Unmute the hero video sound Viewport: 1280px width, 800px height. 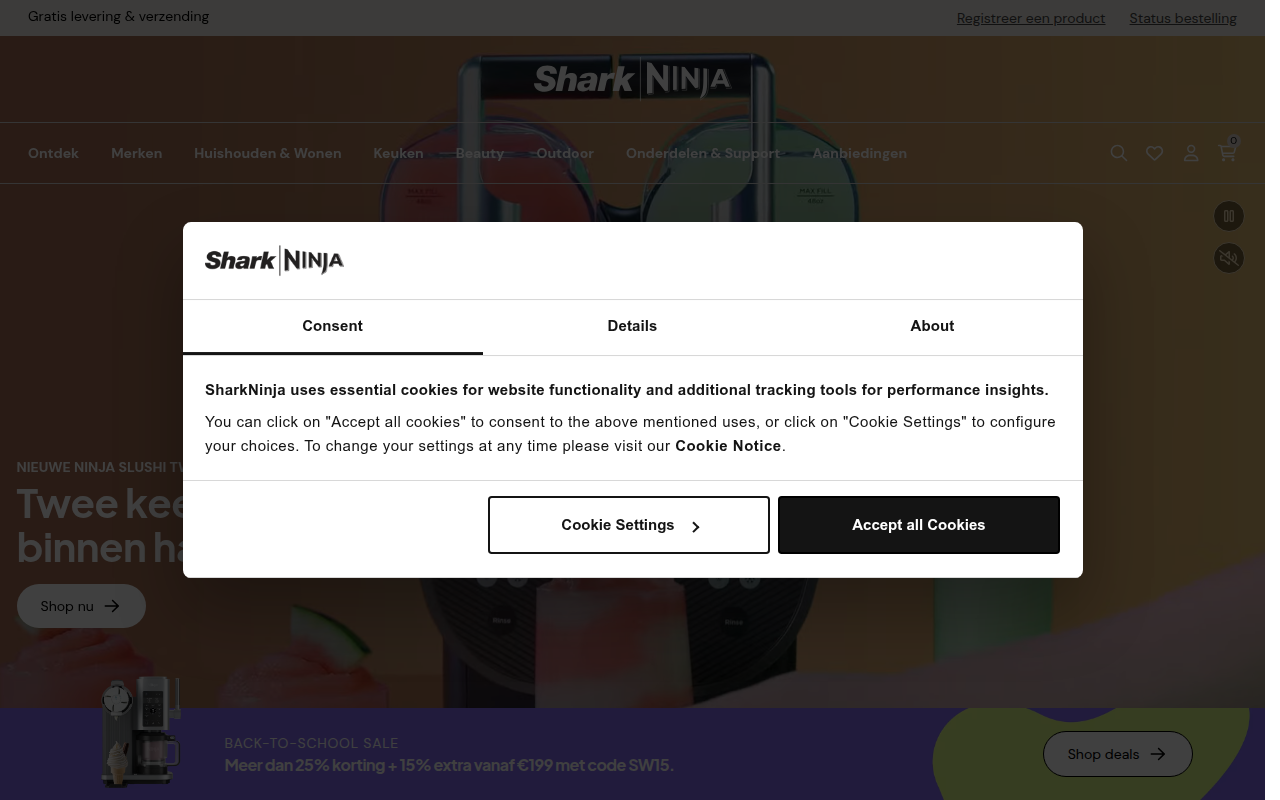(1229, 258)
